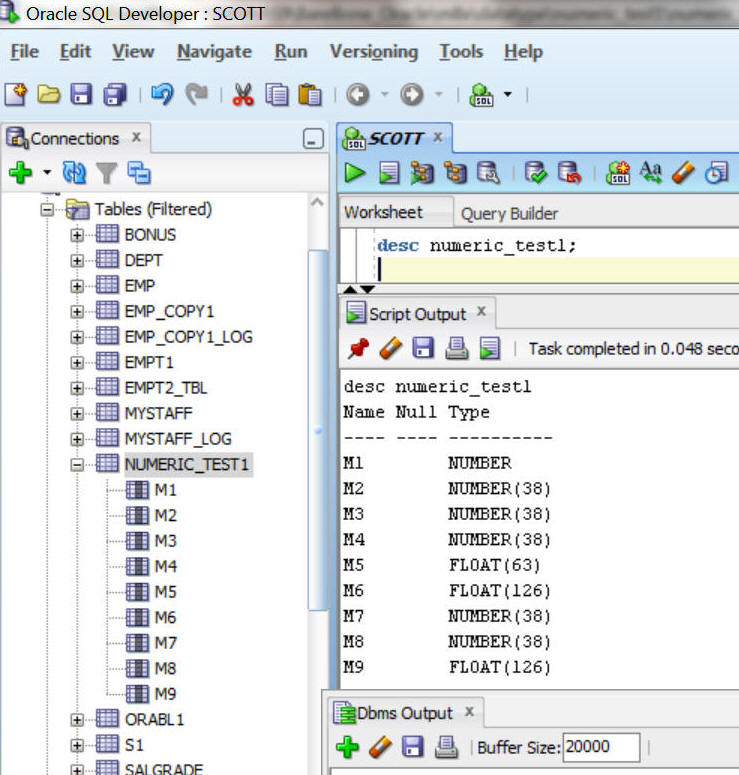Click the Save icon in main toolbar
Viewport: 739px width, 775px height.
[x=81, y=94]
